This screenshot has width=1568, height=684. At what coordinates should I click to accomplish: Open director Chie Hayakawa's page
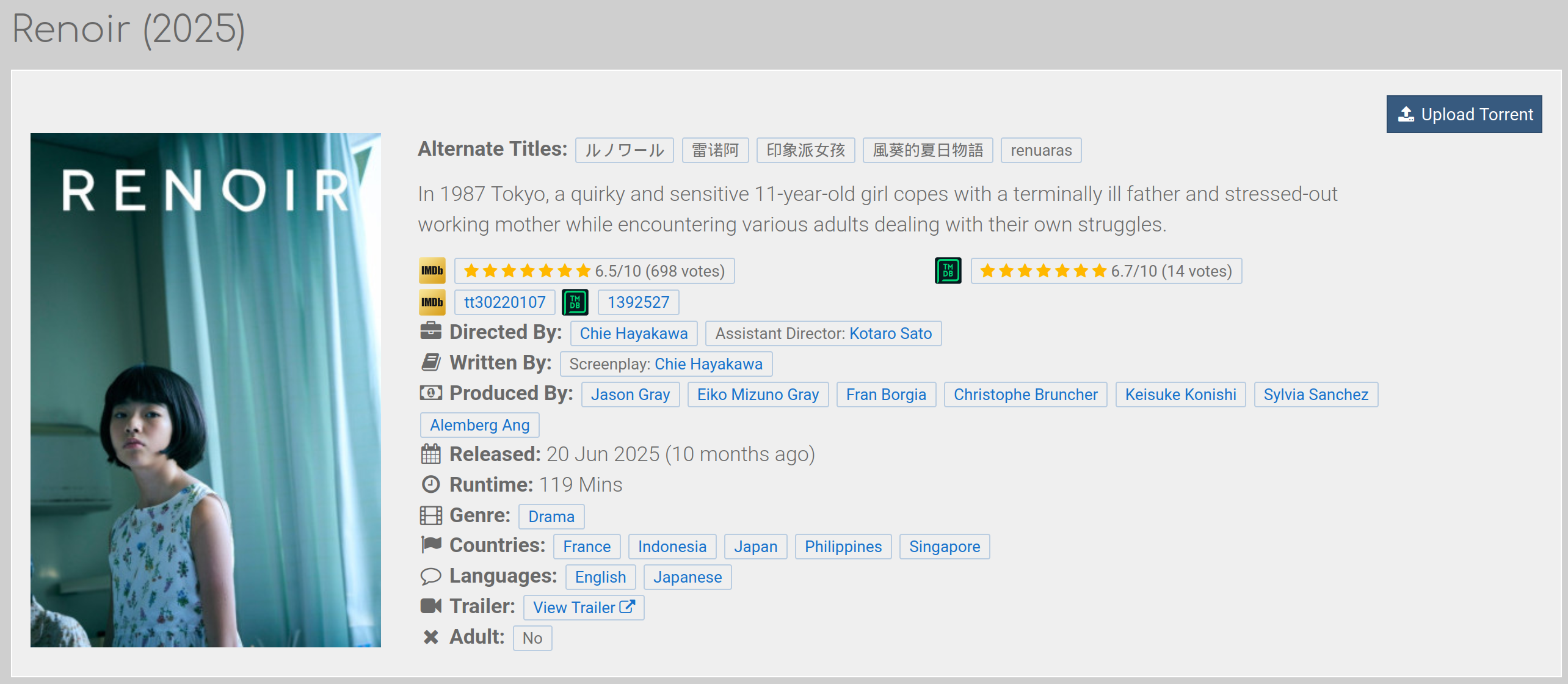633,333
